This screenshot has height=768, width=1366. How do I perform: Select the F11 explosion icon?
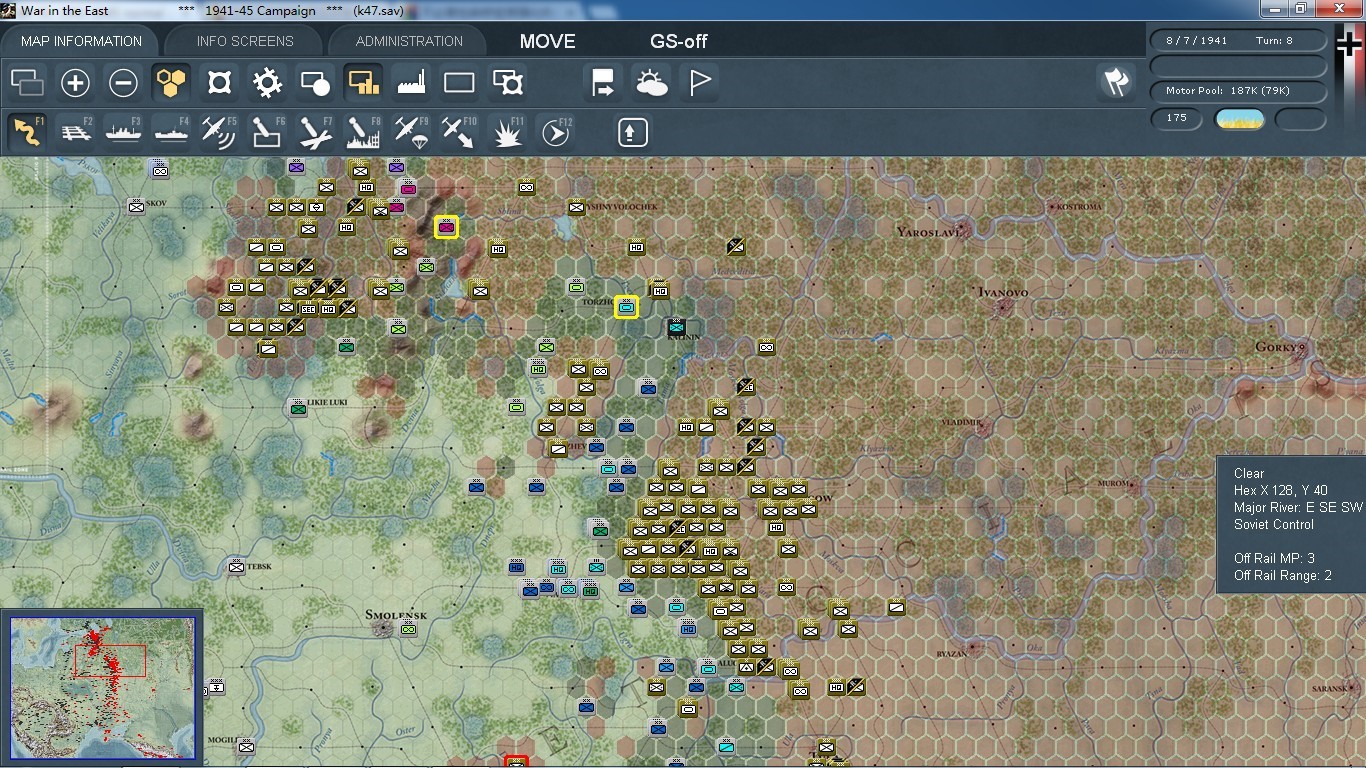(x=508, y=132)
